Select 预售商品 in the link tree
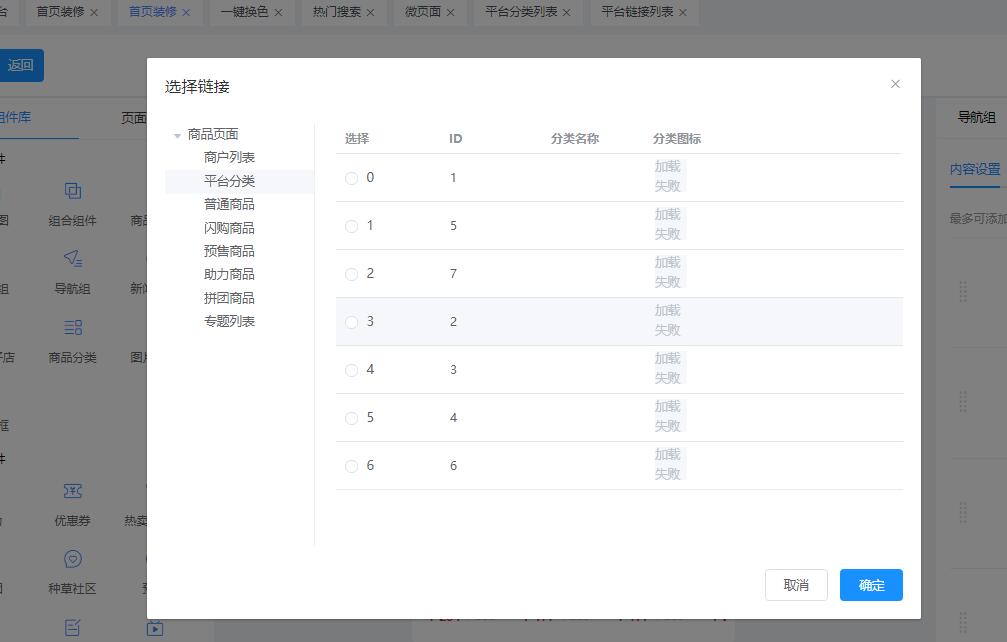The height and width of the screenshot is (642, 1007). (x=229, y=251)
